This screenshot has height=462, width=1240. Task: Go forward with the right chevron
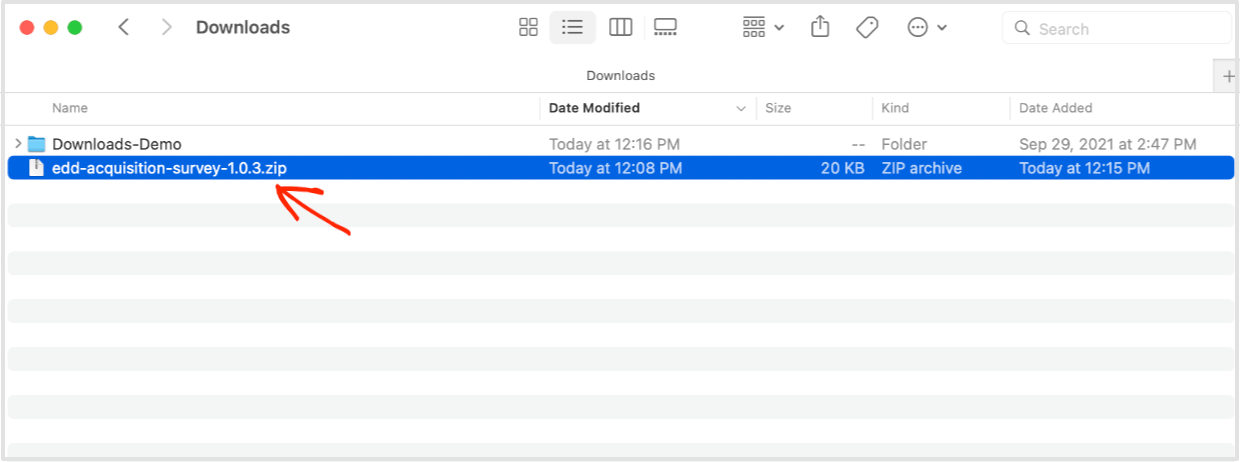click(x=166, y=27)
